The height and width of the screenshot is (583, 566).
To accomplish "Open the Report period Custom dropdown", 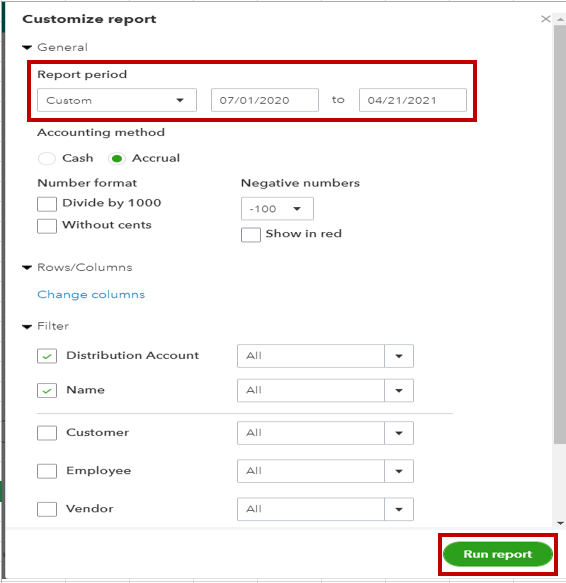I will pyautogui.click(x=117, y=100).
